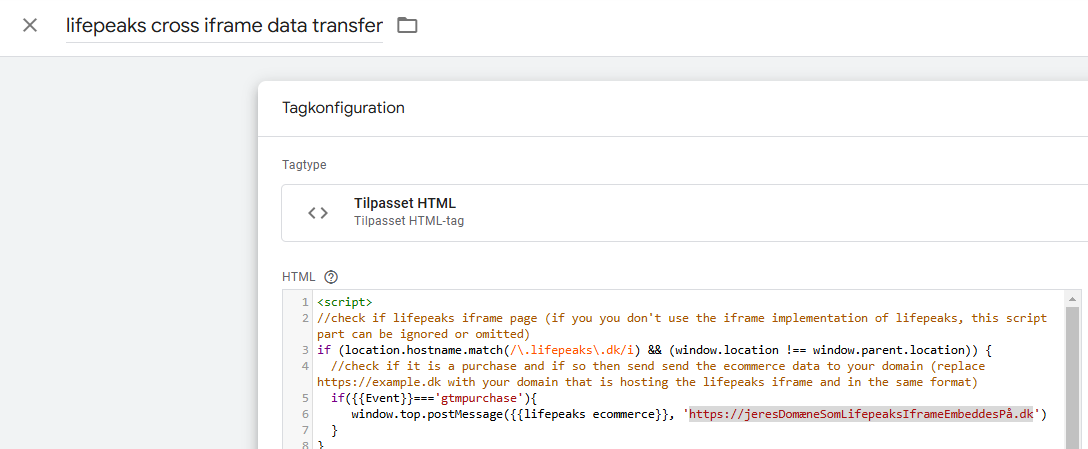Image resolution: width=1088 pixels, height=449 pixels.
Task: Edit the tag name 'lifepeaks cross iframe data transfer'
Action: [224, 26]
